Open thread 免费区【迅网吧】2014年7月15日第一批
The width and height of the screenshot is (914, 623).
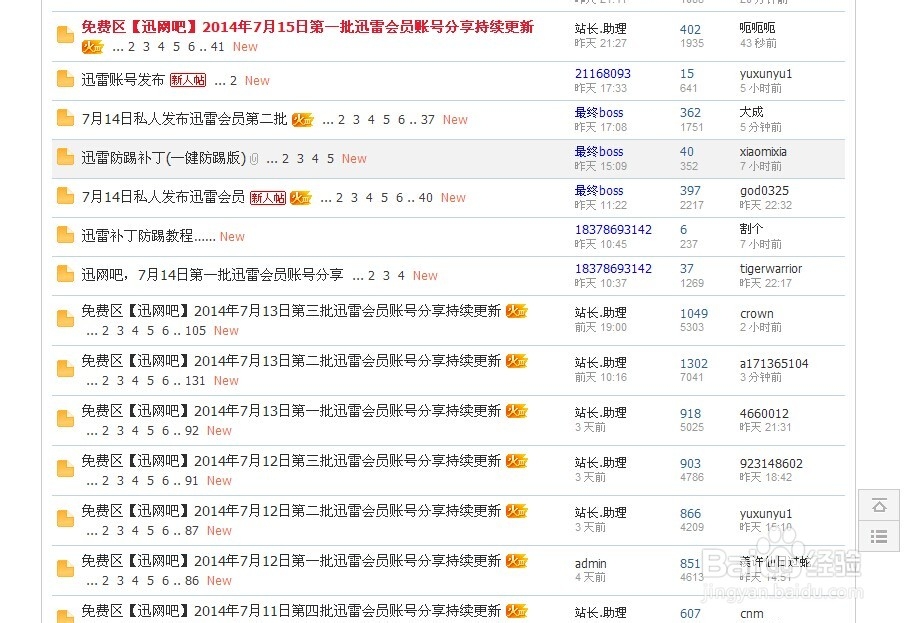coord(307,27)
